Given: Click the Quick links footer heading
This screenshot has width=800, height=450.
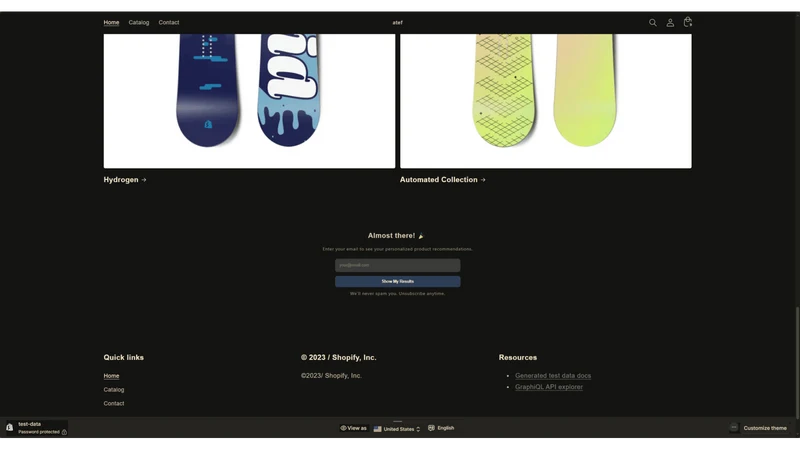Looking at the screenshot, I should pyautogui.click(x=123, y=358).
